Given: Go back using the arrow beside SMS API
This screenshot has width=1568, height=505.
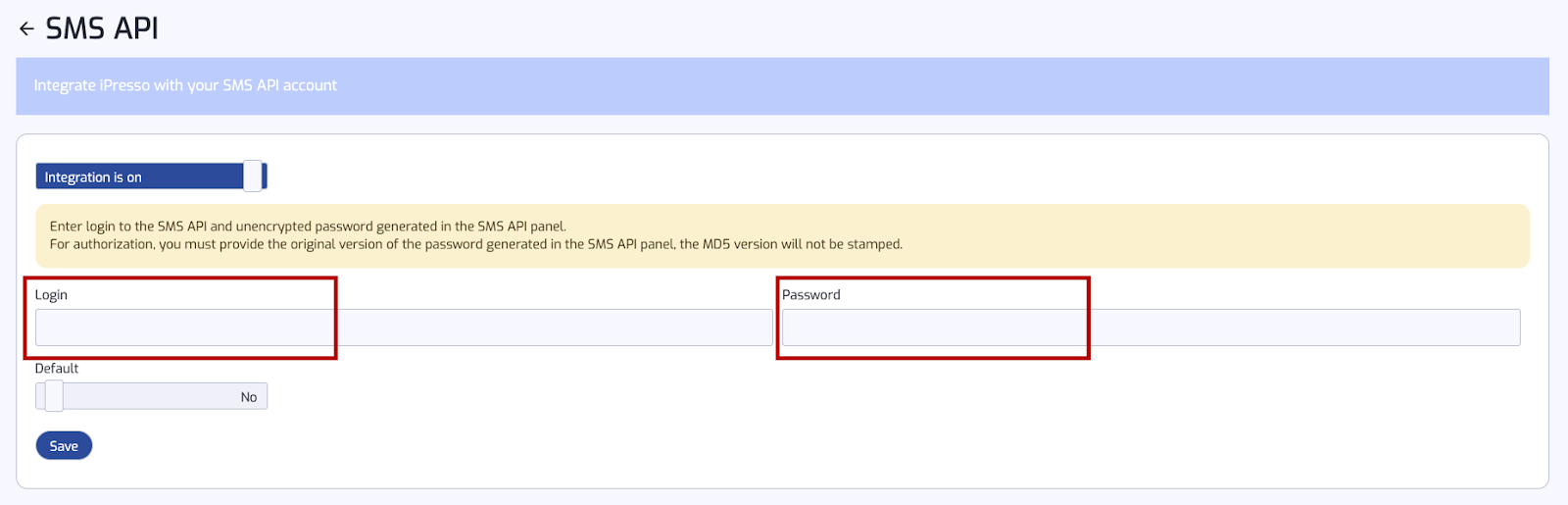Looking at the screenshot, I should click(x=26, y=29).
